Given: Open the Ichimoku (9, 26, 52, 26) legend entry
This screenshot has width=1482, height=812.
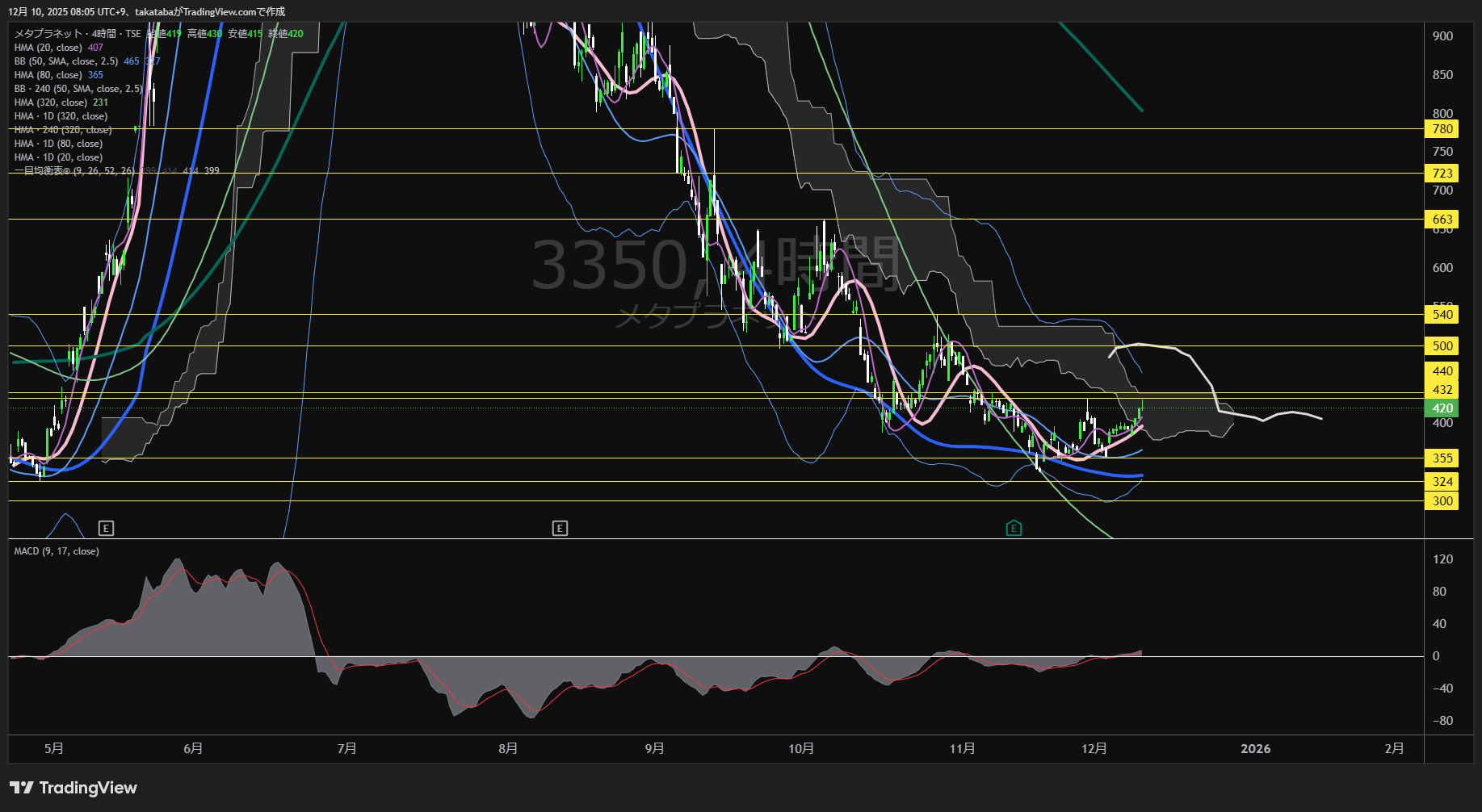Looking at the screenshot, I should click(x=74, y=171).
